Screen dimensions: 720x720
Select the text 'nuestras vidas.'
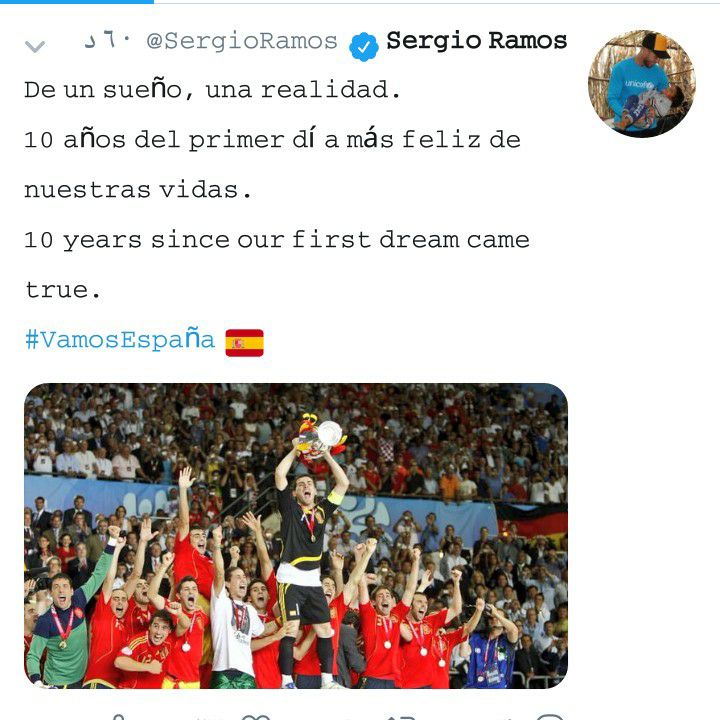click(x=138, y=190)
